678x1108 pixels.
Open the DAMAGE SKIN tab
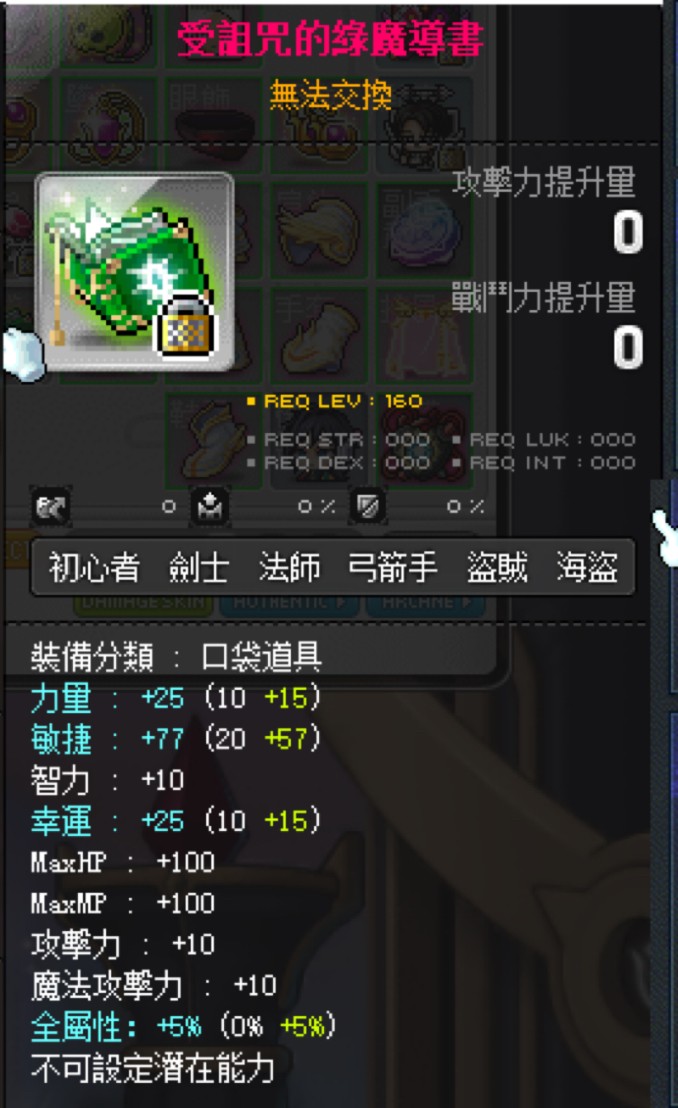click(x=143, y=603)
